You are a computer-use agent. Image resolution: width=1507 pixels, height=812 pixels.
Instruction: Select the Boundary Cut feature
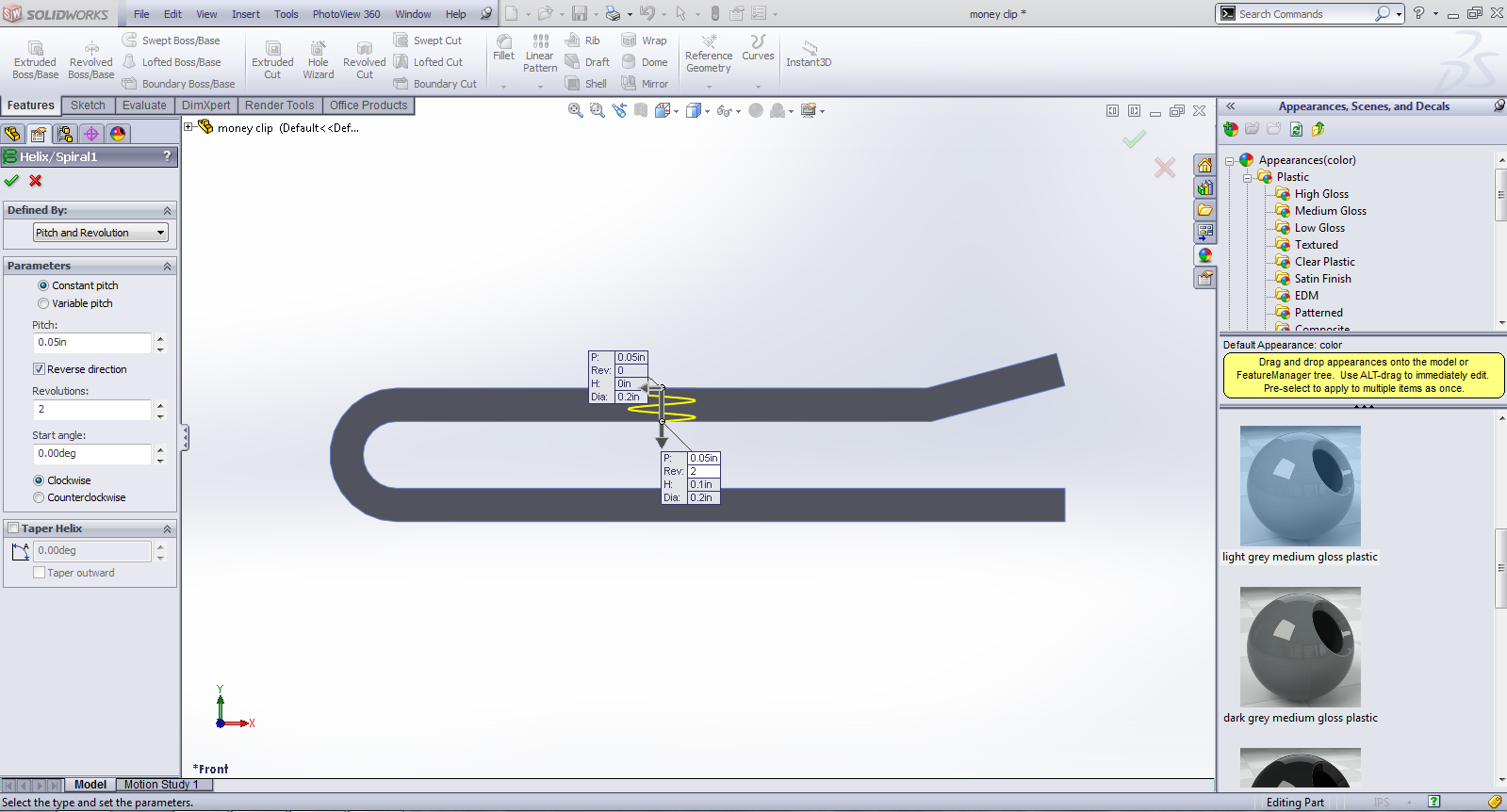tap(435, 84)
